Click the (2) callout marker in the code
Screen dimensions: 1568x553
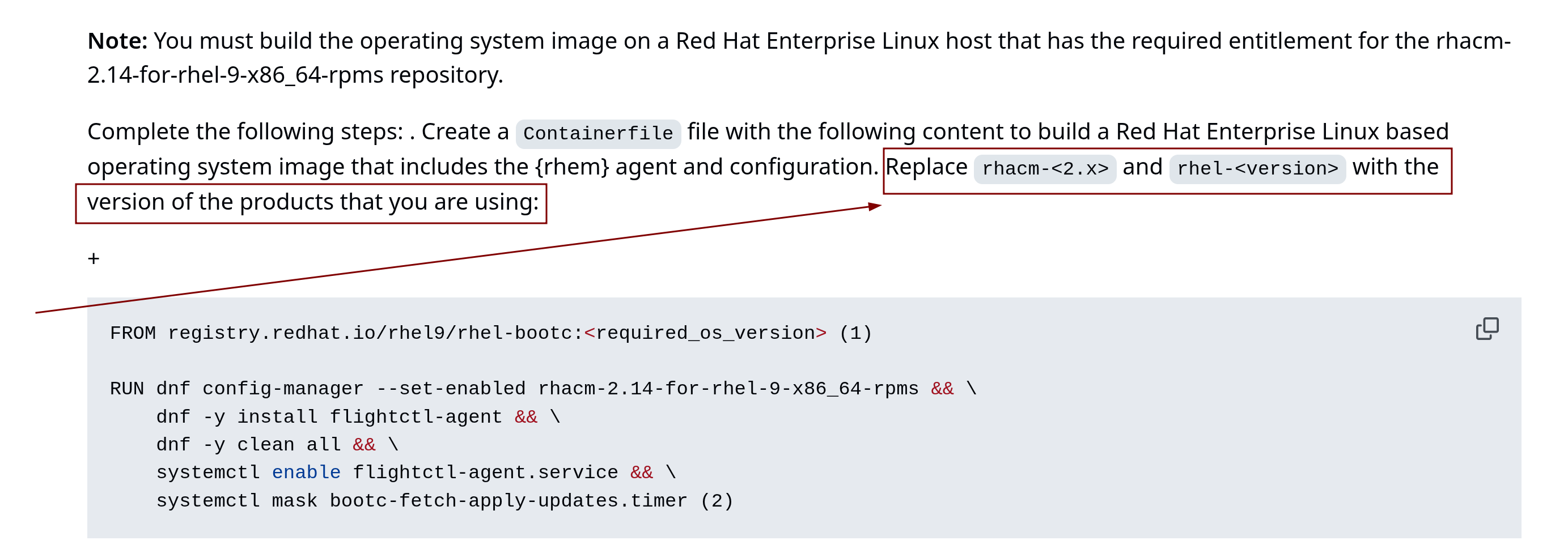pos(717,501)
